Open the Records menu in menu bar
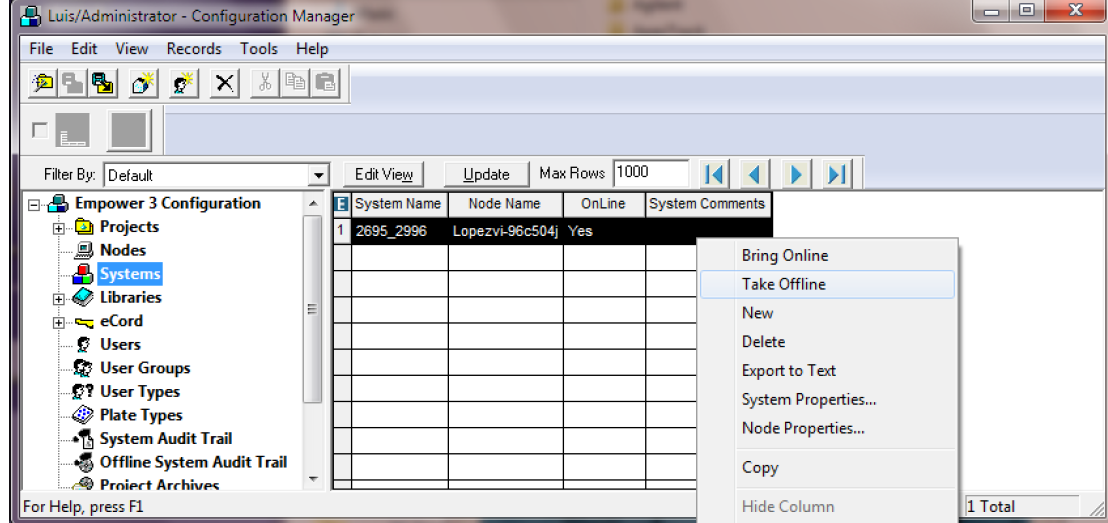 (x=194, y=49)
